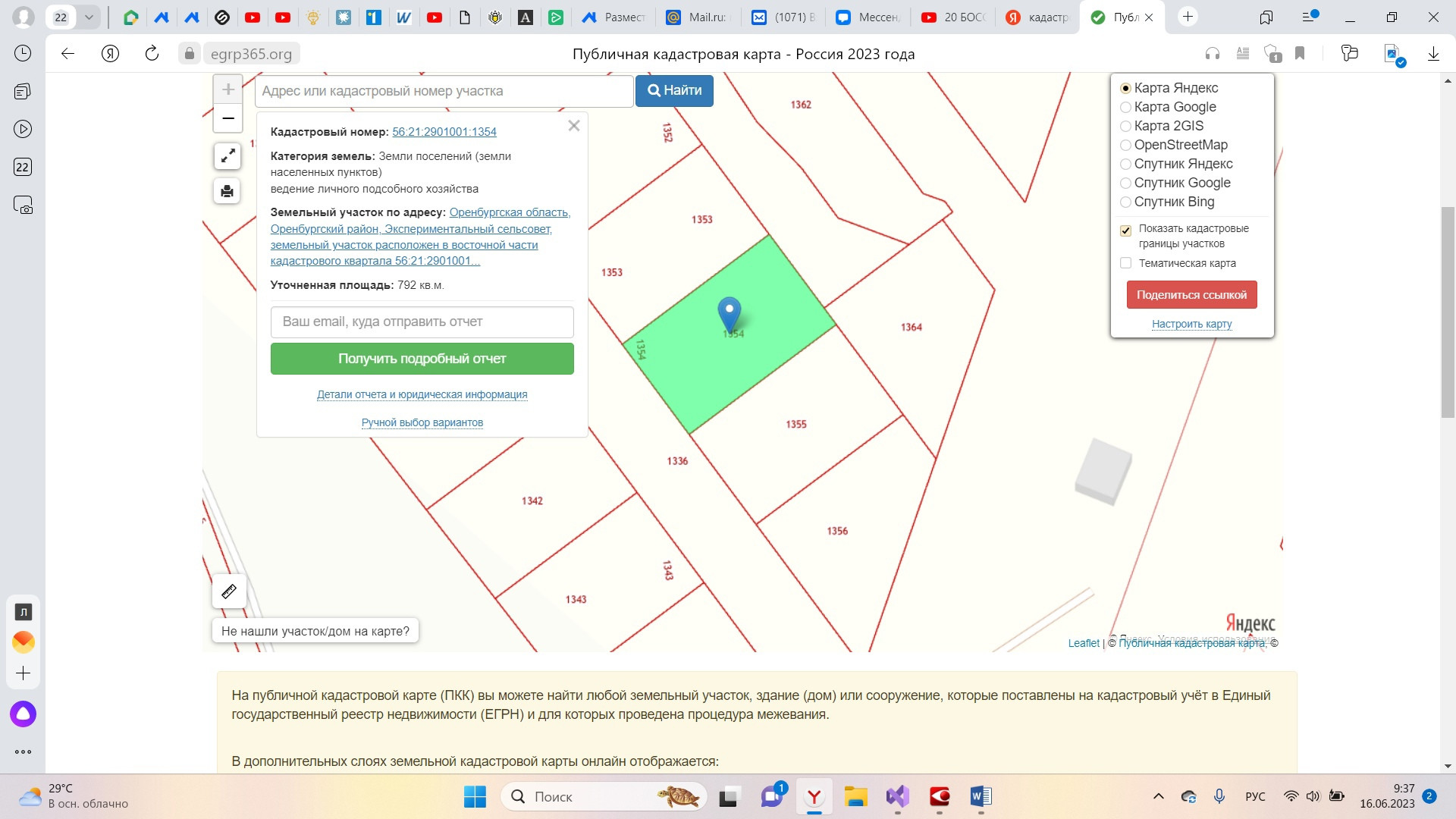Reload the page with refresh icon
Screen dimensions: 1456x819
click(x=152, y=53)
